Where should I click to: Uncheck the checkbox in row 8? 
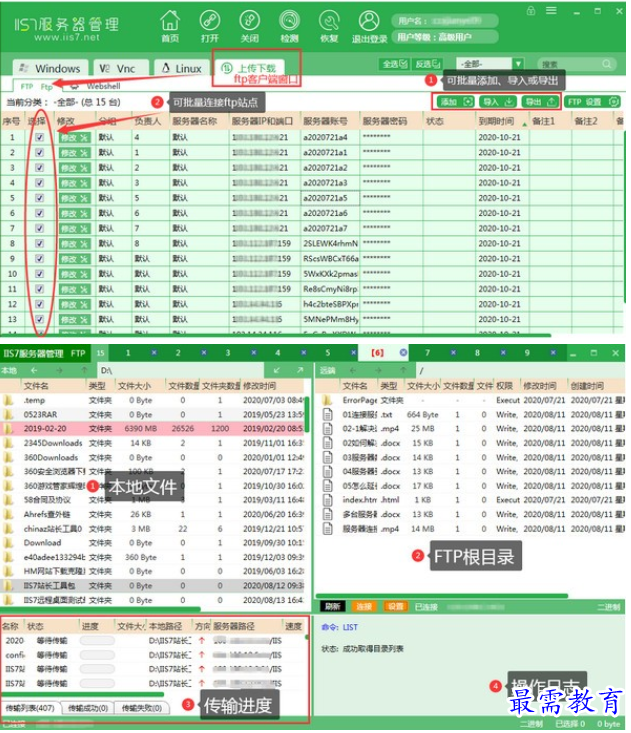(40, 244)
